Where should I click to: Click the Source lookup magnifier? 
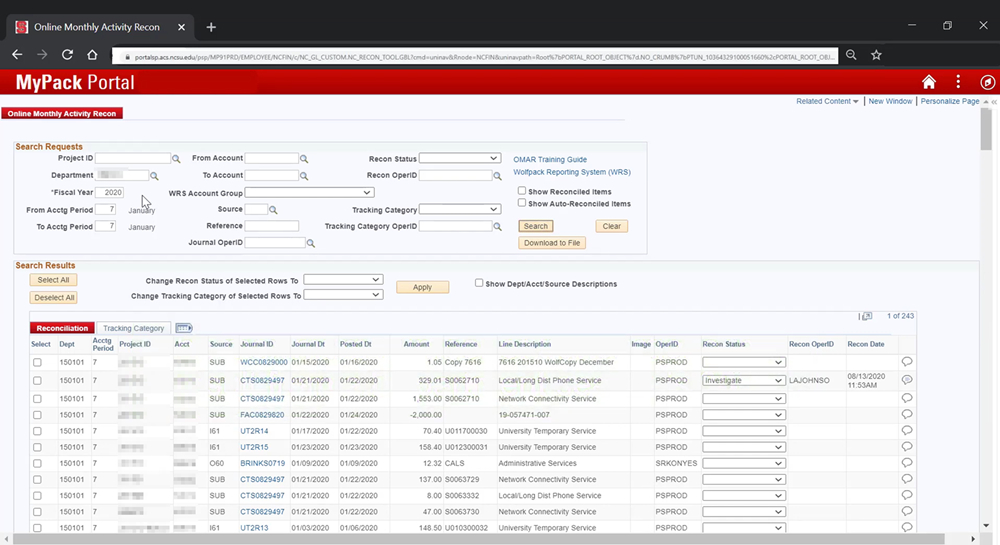273,210
